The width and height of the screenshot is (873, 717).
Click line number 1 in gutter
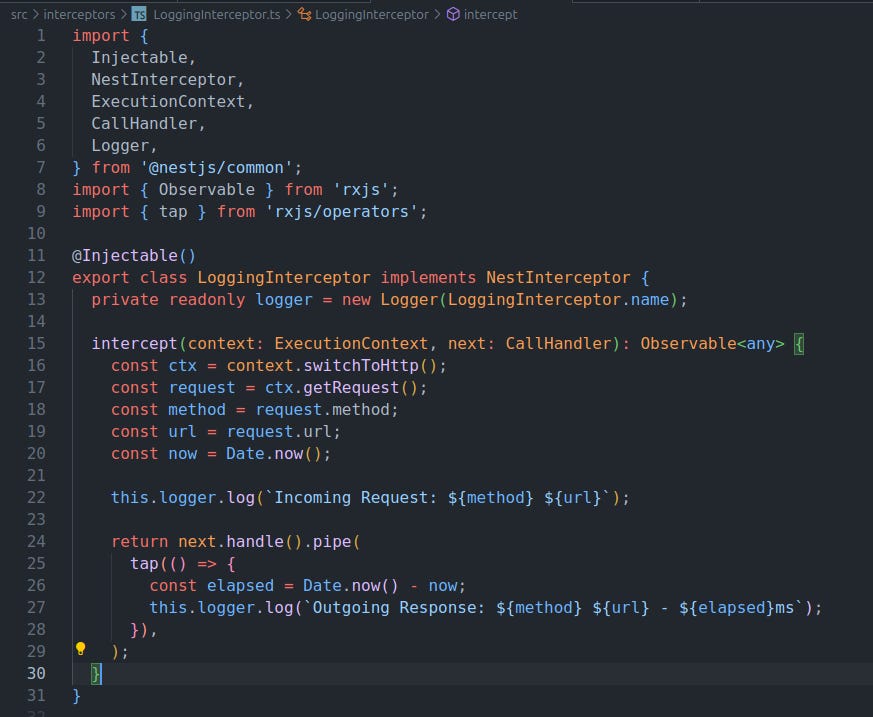41,36
